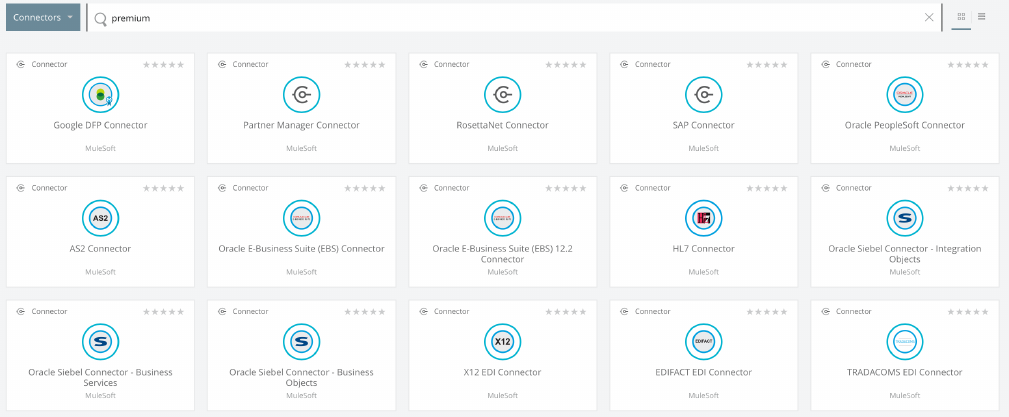Click the search field containing "premium"
The width and height of the screenshot is (1009, 417).
pos(514,18)
